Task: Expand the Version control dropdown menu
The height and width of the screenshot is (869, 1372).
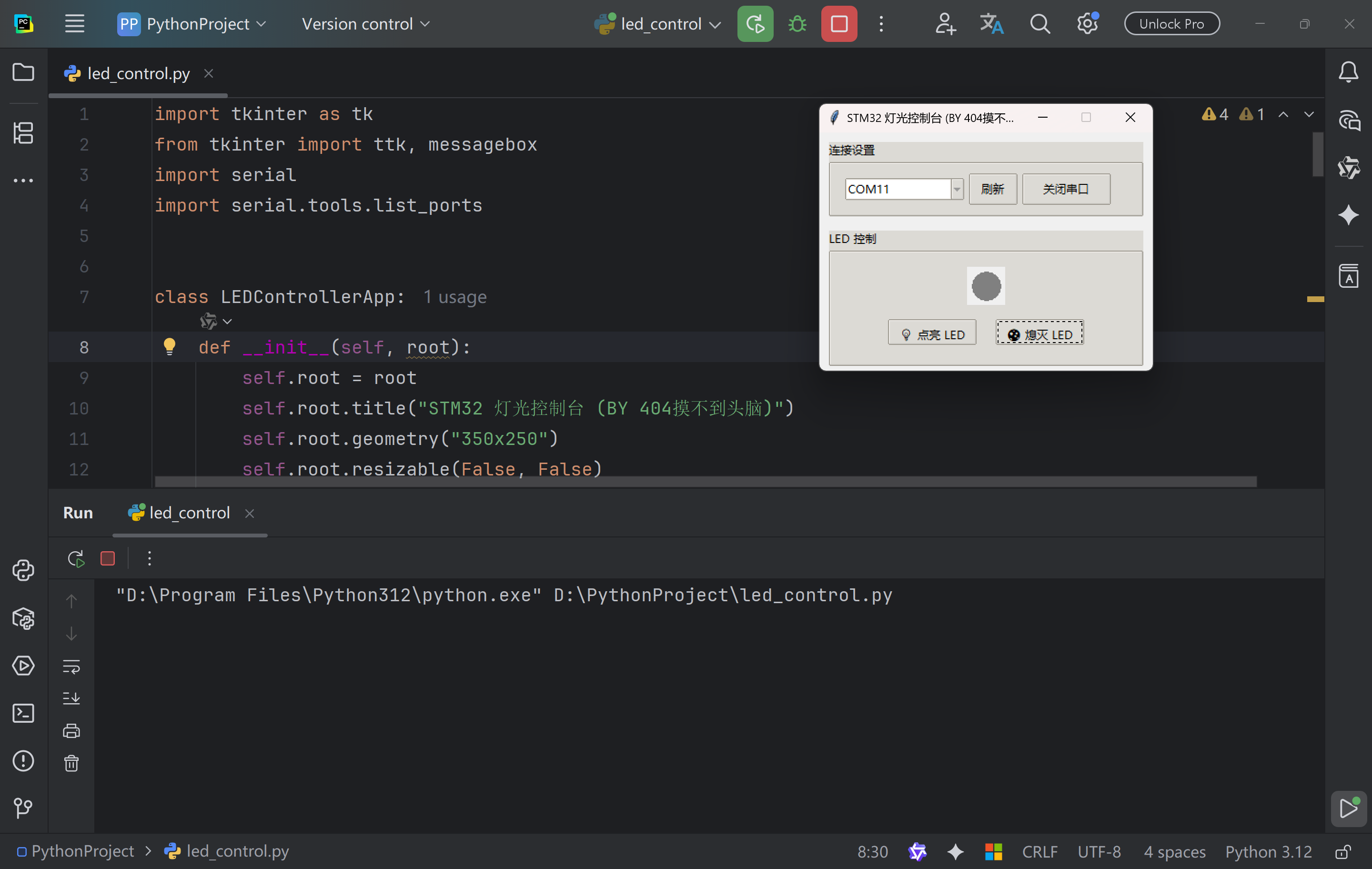Action: [365, 24]
